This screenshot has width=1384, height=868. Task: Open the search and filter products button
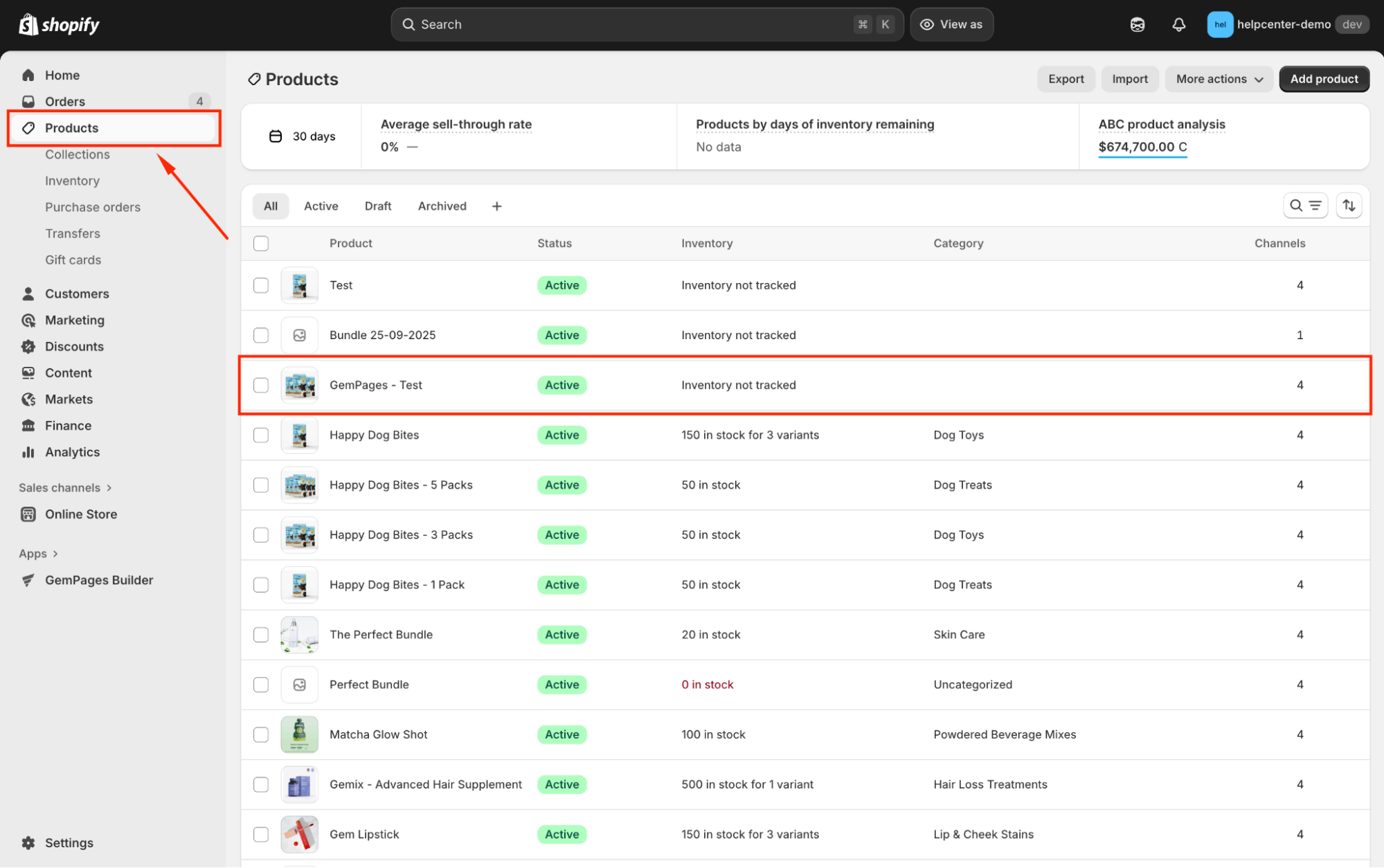tap(1305, 206)
